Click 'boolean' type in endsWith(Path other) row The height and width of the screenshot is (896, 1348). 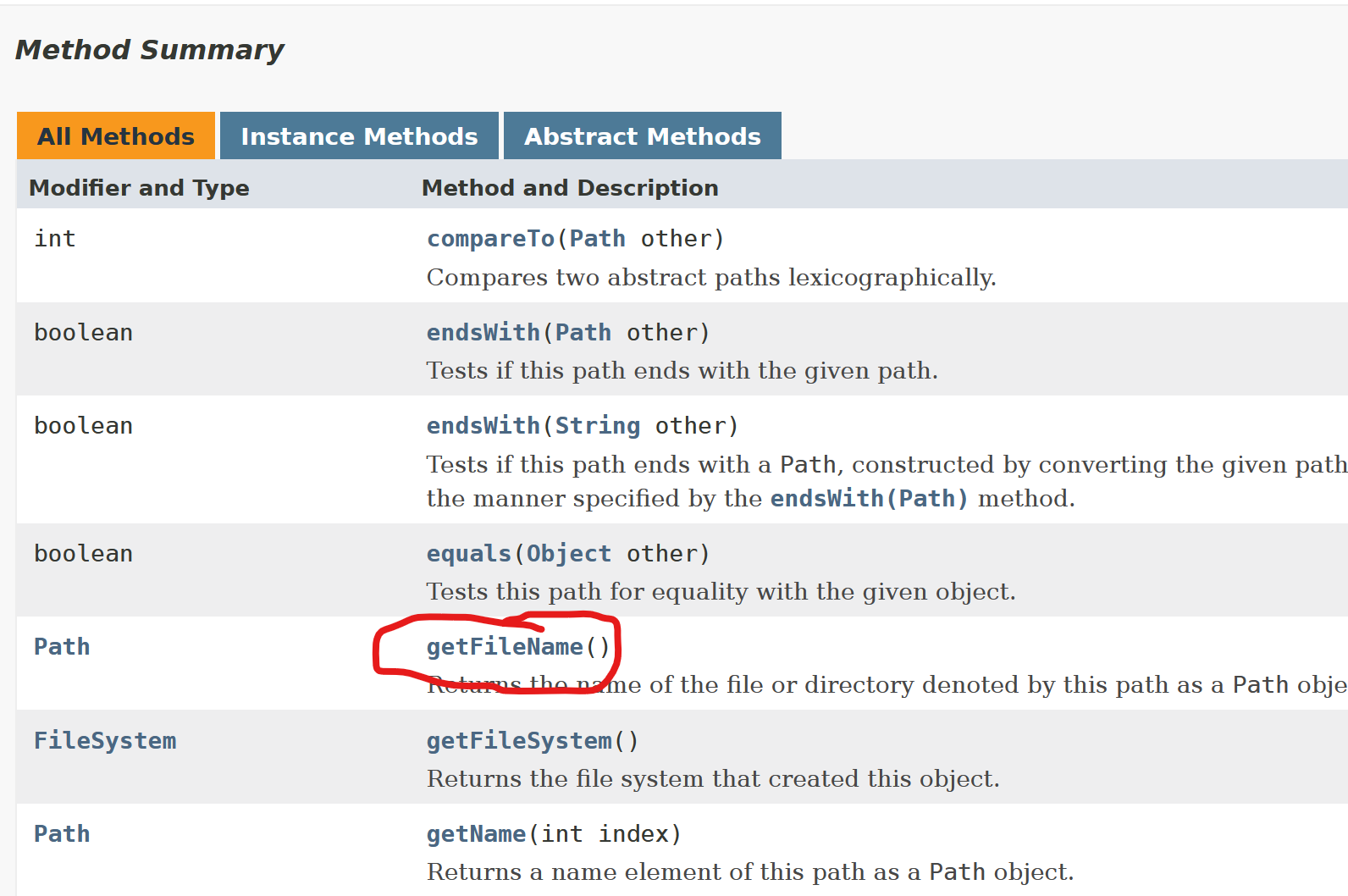[x=83, y=332]
